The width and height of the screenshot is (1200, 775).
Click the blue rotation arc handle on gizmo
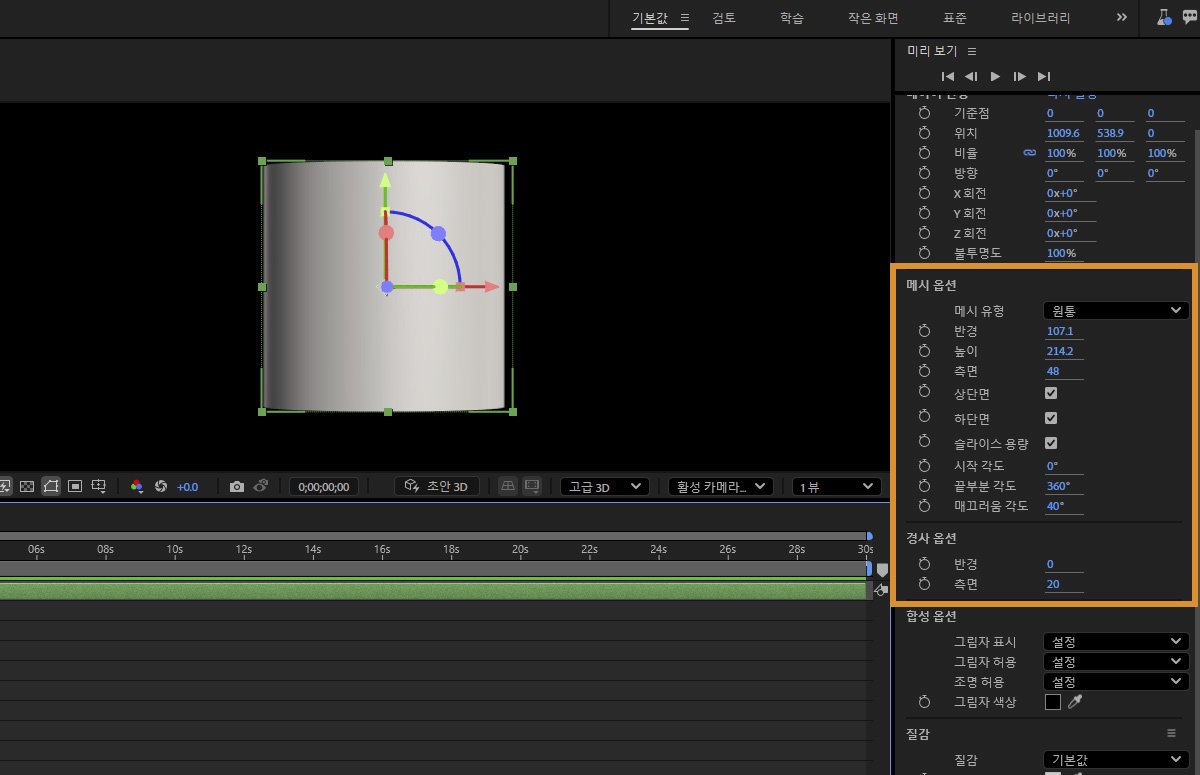pyautogui.click(x=438, y=233)
